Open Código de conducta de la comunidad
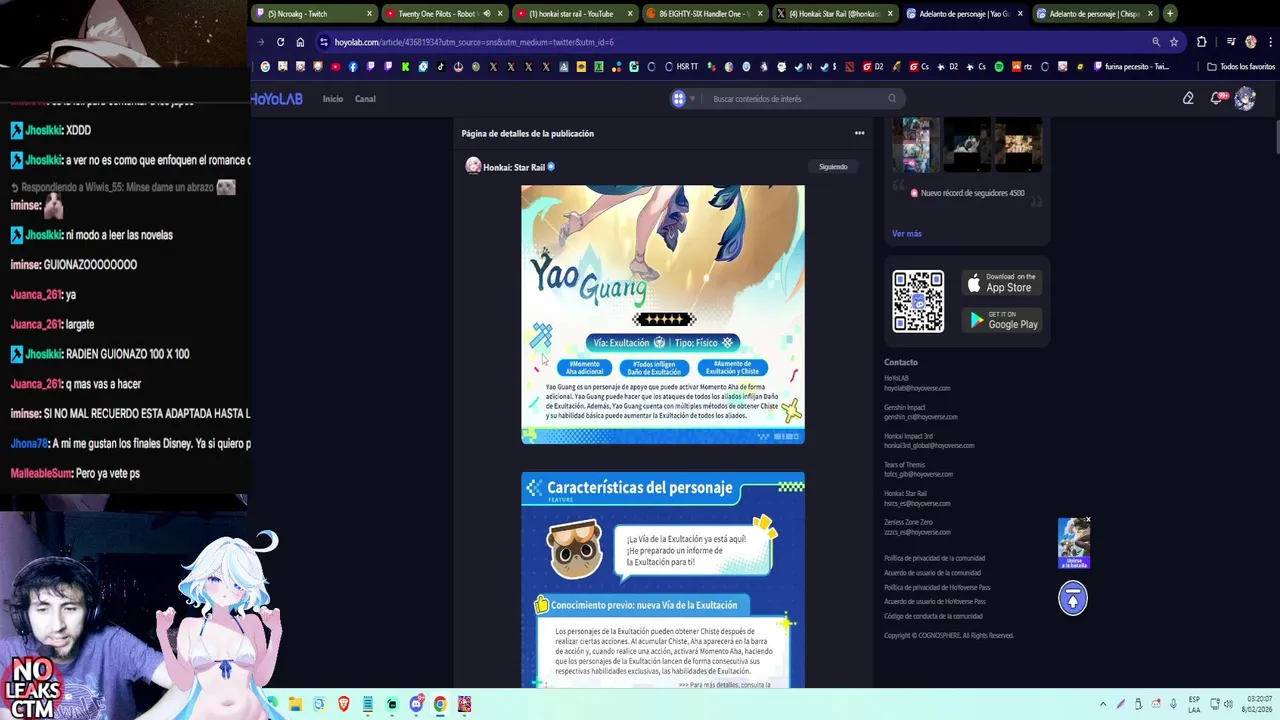The image size is (1280, 720). point(933,616)
